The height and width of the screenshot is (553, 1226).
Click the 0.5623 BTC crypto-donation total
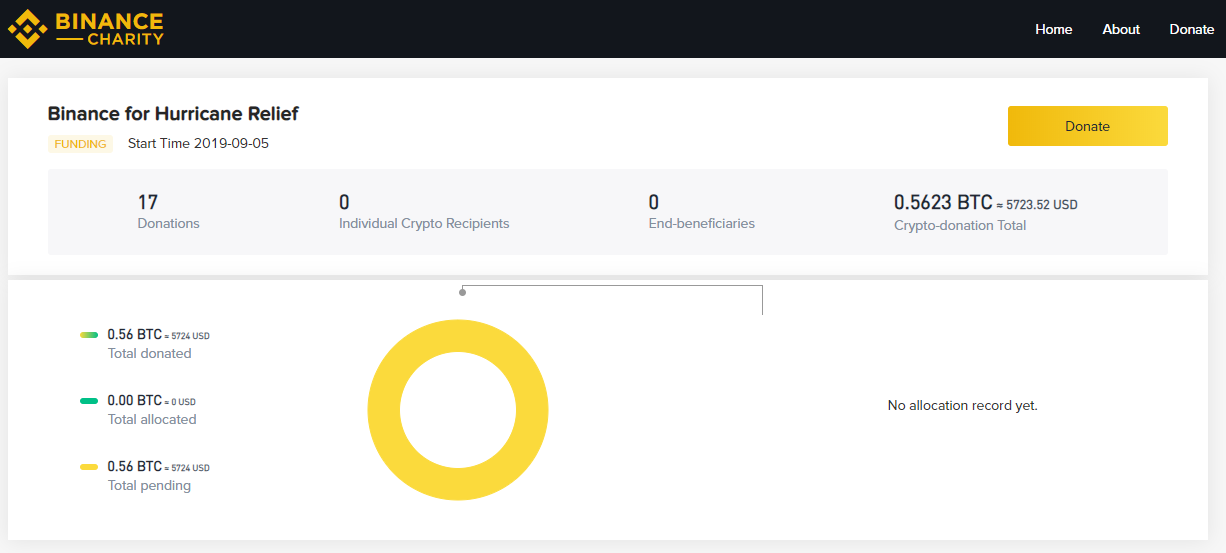[943, 203]
